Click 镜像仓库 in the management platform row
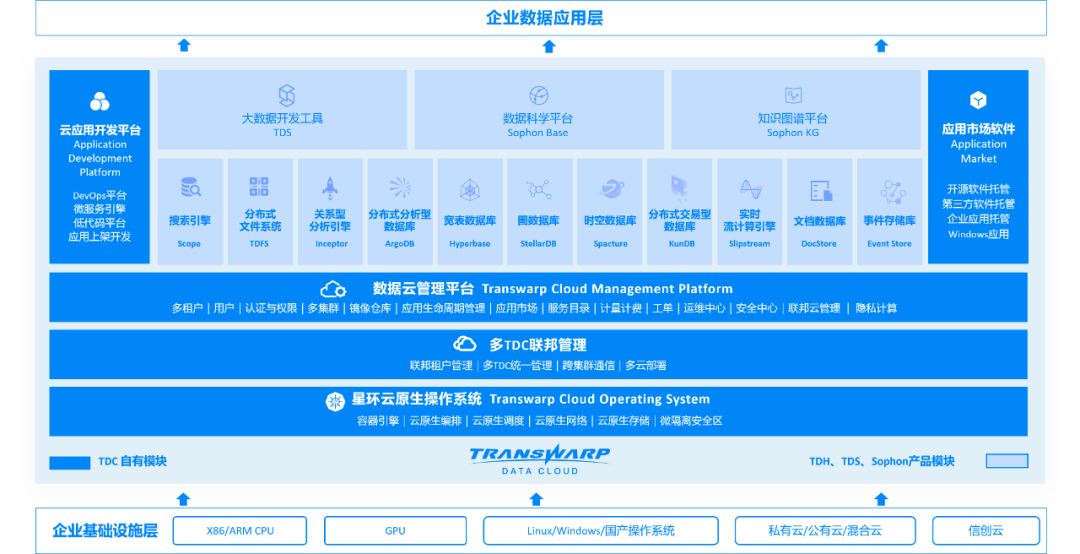This screenshot has height=554, width=1080. [x=370, y=308]
